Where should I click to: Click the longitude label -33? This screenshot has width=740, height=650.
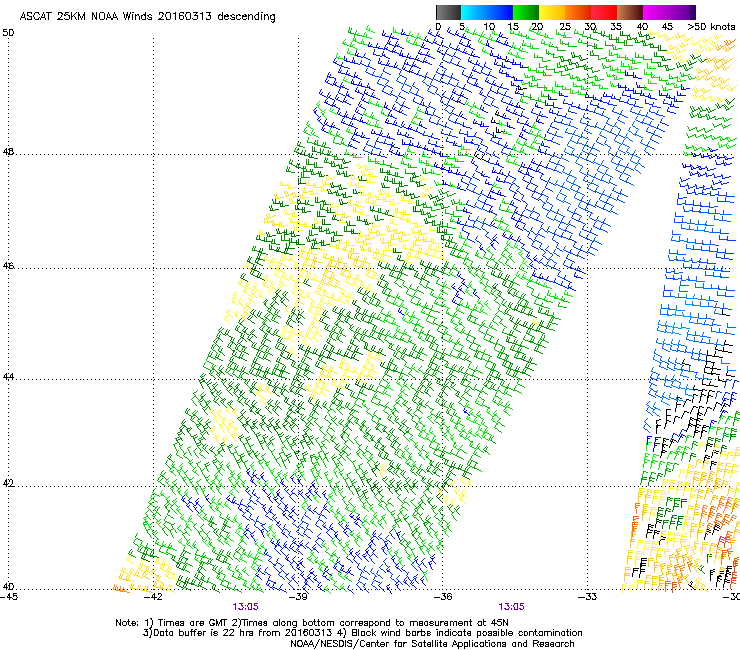[588, 597]
